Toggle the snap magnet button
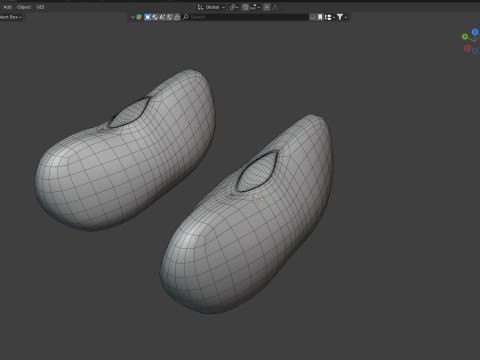The image size is (480, 360). [x=245, y=7]
